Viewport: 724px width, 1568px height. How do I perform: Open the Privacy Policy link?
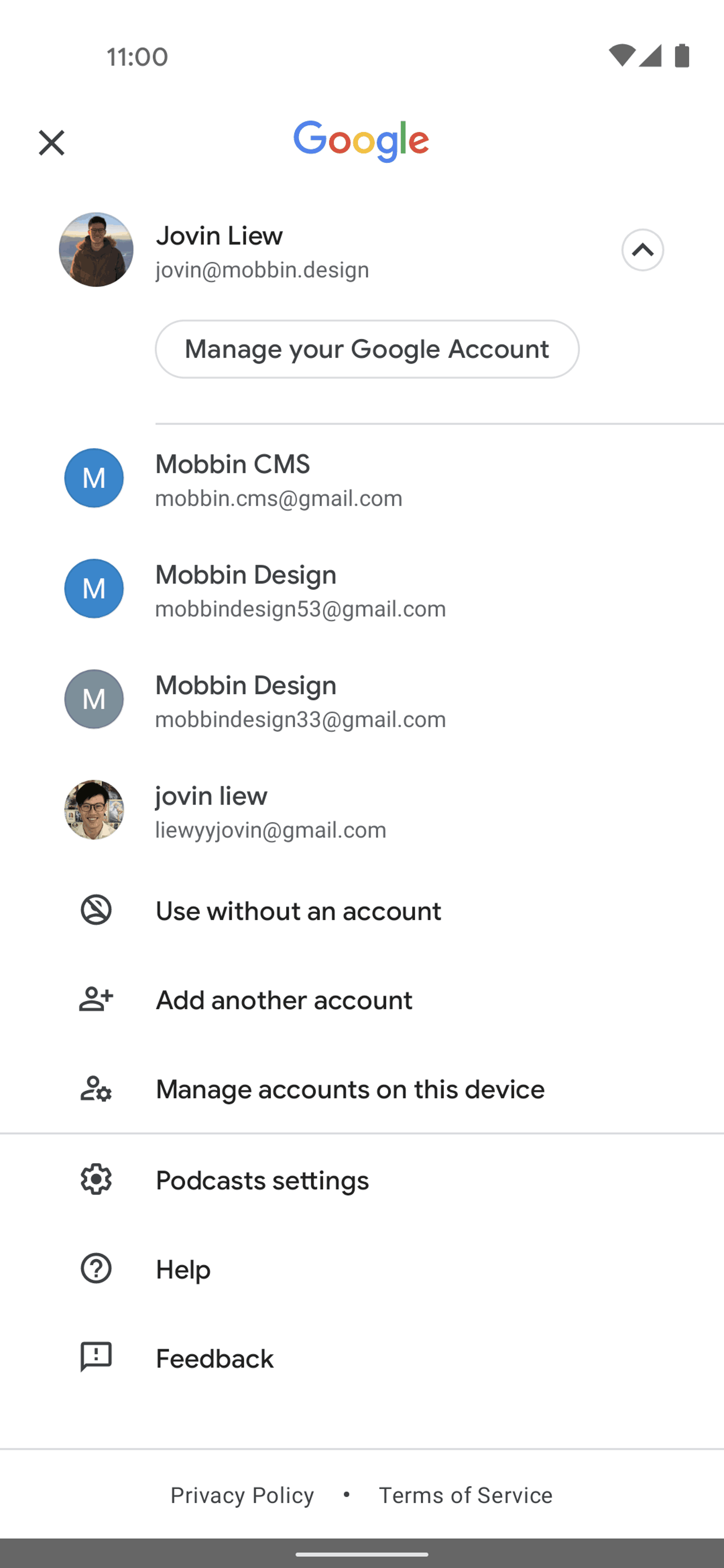242,1495
